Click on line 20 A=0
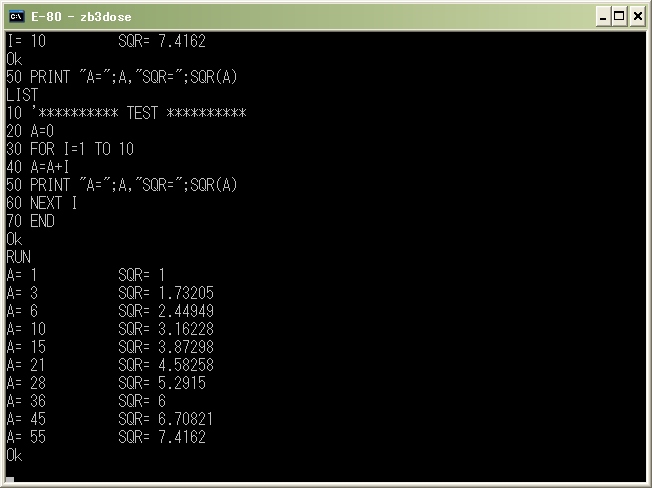 (30, 131)
